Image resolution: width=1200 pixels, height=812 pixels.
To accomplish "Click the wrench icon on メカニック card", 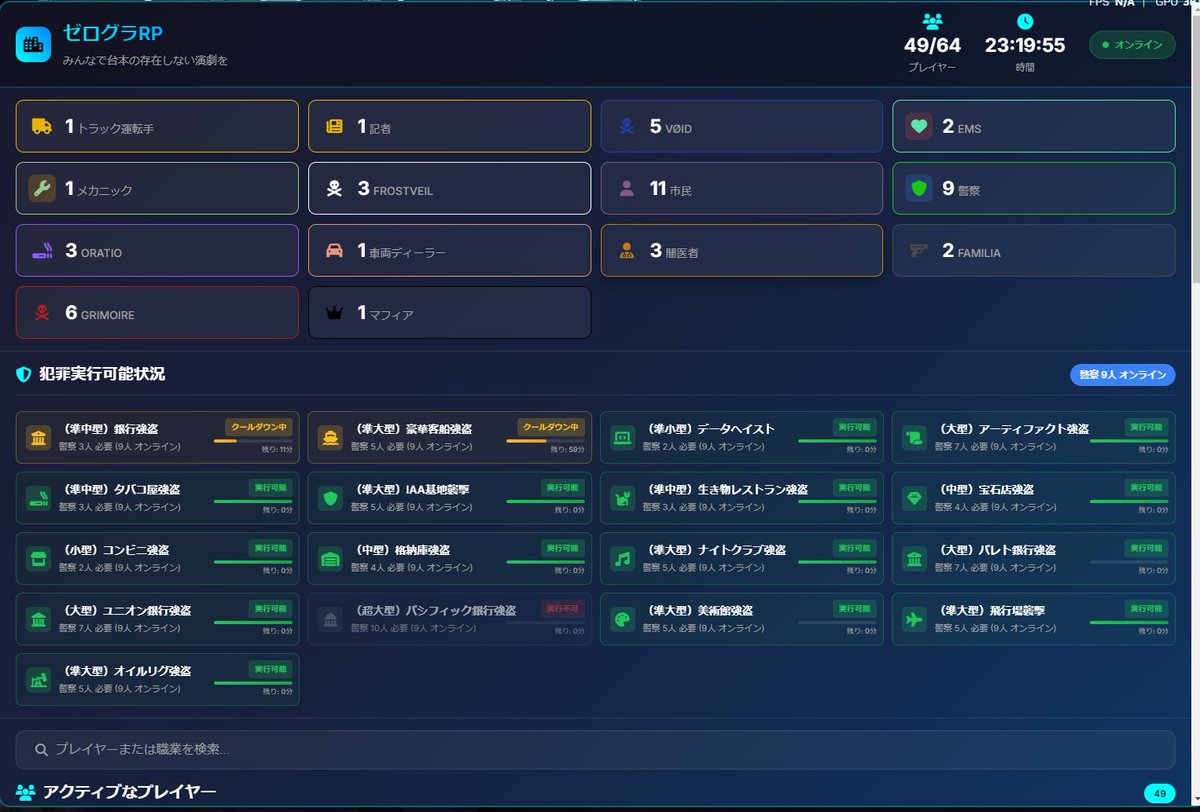I will [x=41, y=188].
